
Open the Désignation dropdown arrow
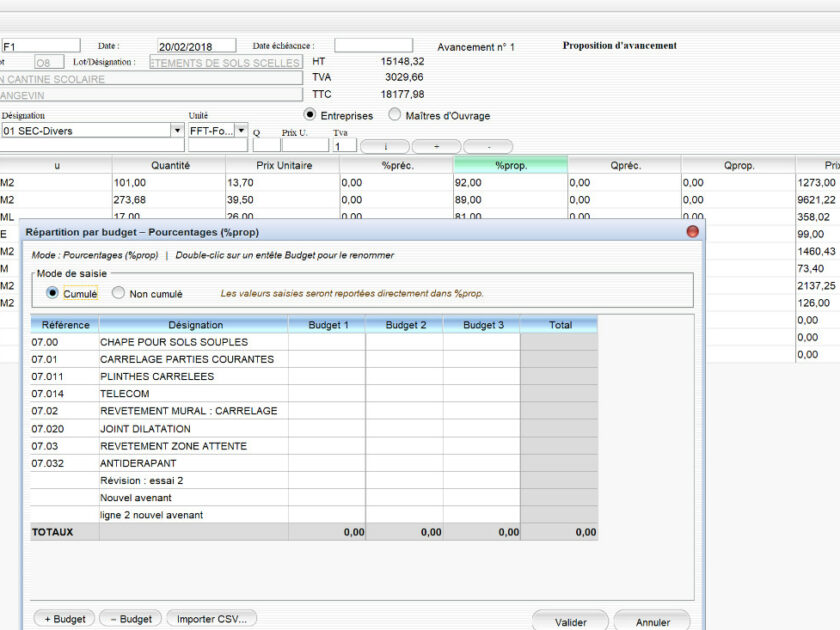(x=177, y=130)
